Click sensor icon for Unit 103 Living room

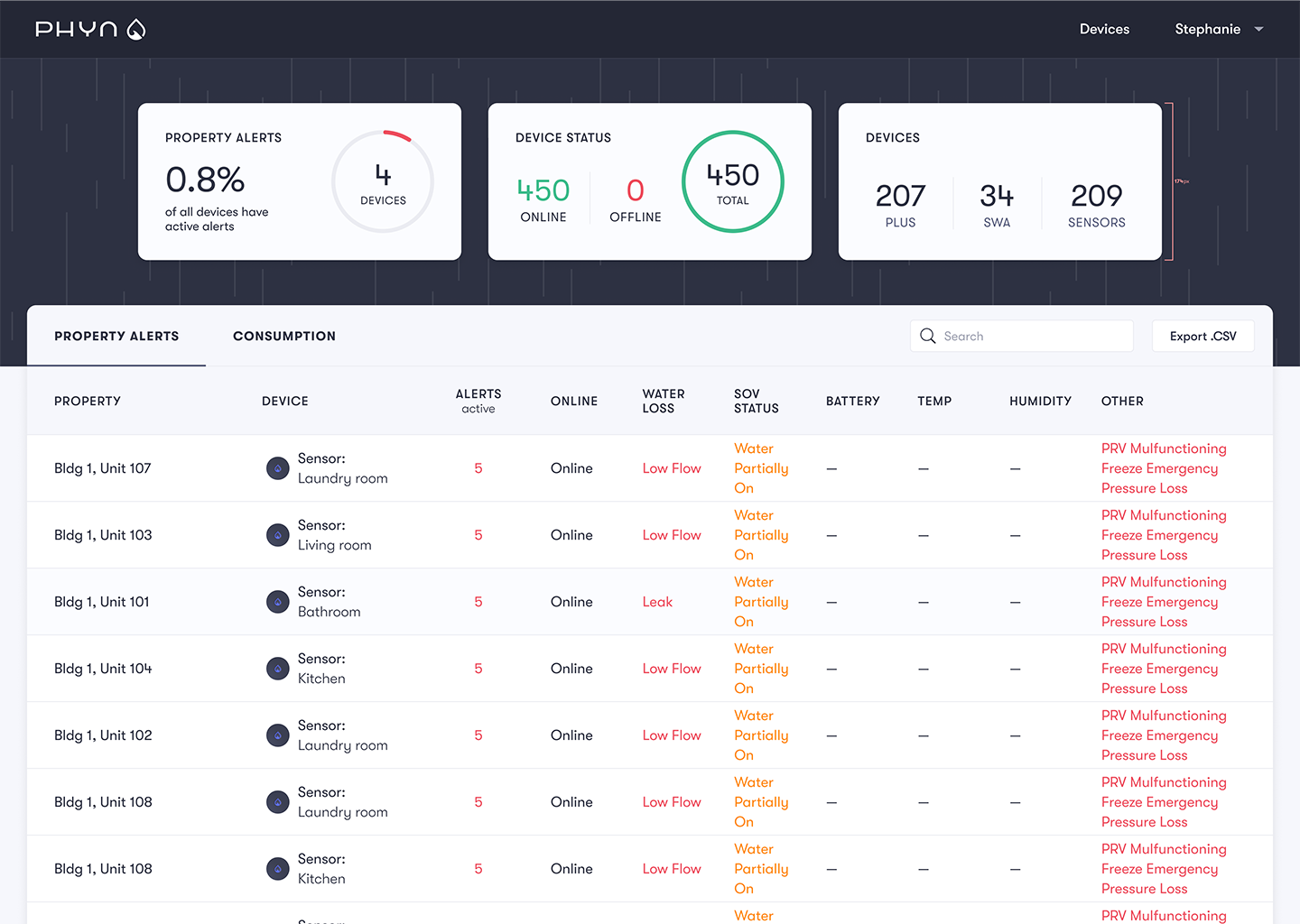[x=278, y=535]
